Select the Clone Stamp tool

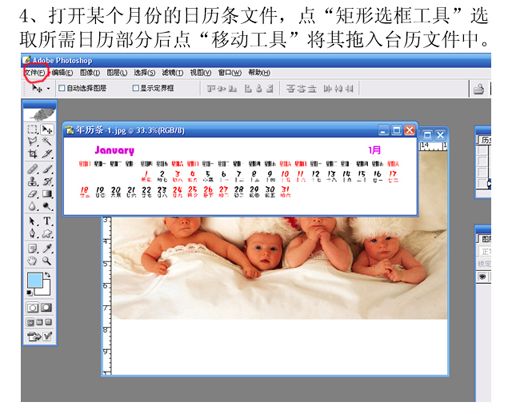click(x=33, y=182)
